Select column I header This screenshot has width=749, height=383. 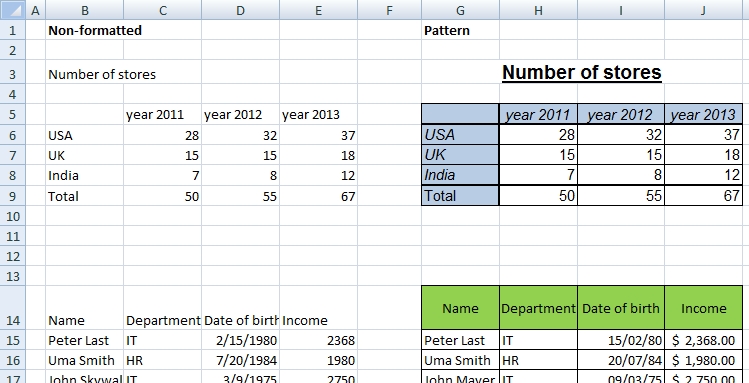click(x=621, y=10)
